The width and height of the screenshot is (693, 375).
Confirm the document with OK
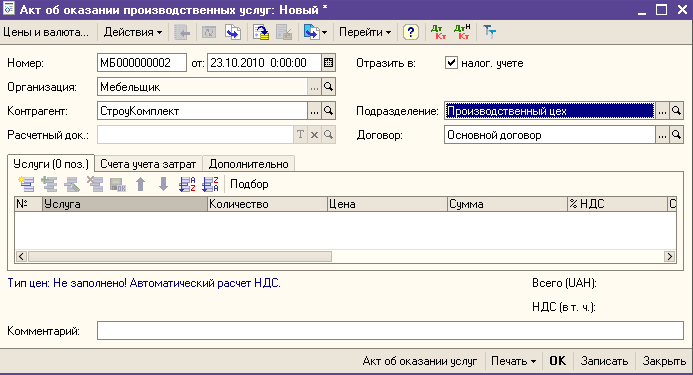click(557, 361)
